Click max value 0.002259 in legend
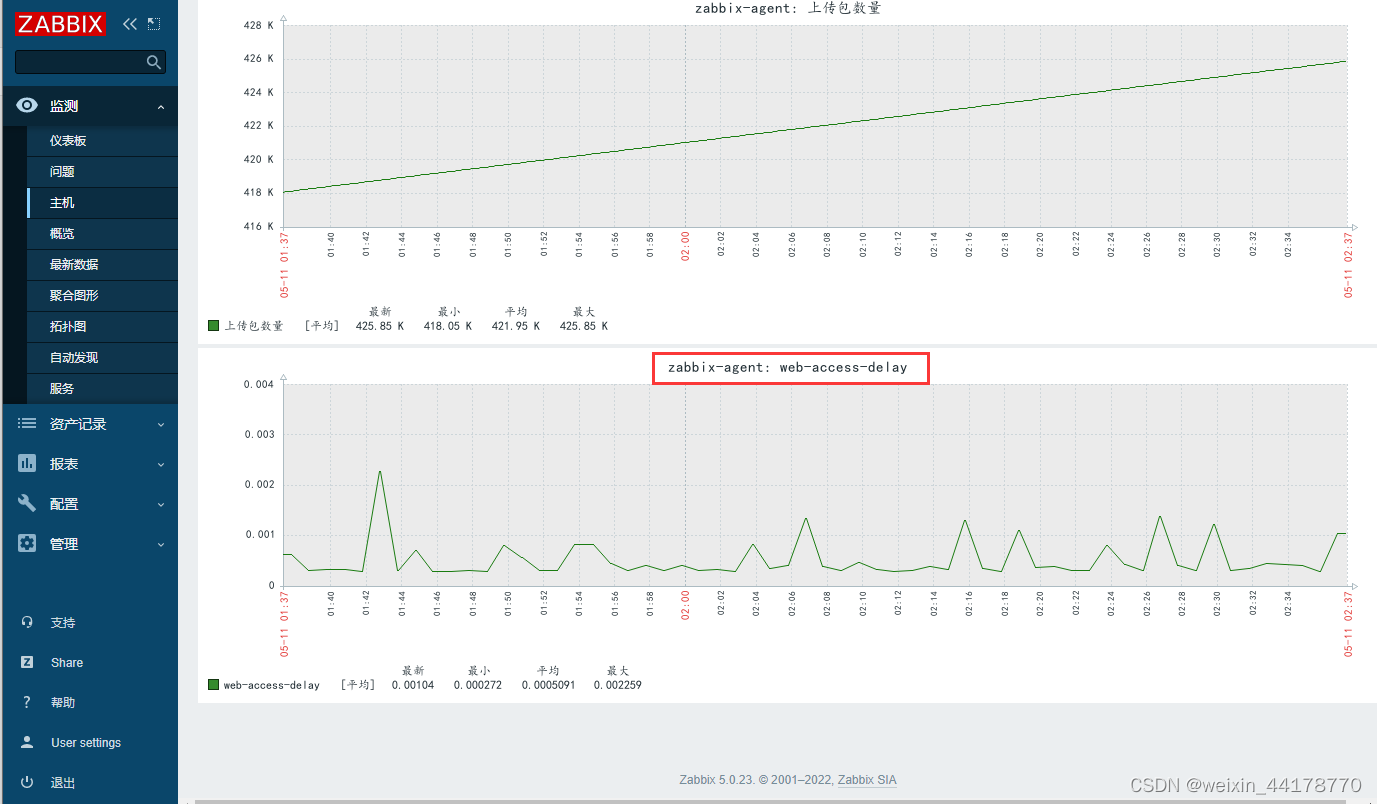Viewport: 1377px width, 804px height. [617, 685]
